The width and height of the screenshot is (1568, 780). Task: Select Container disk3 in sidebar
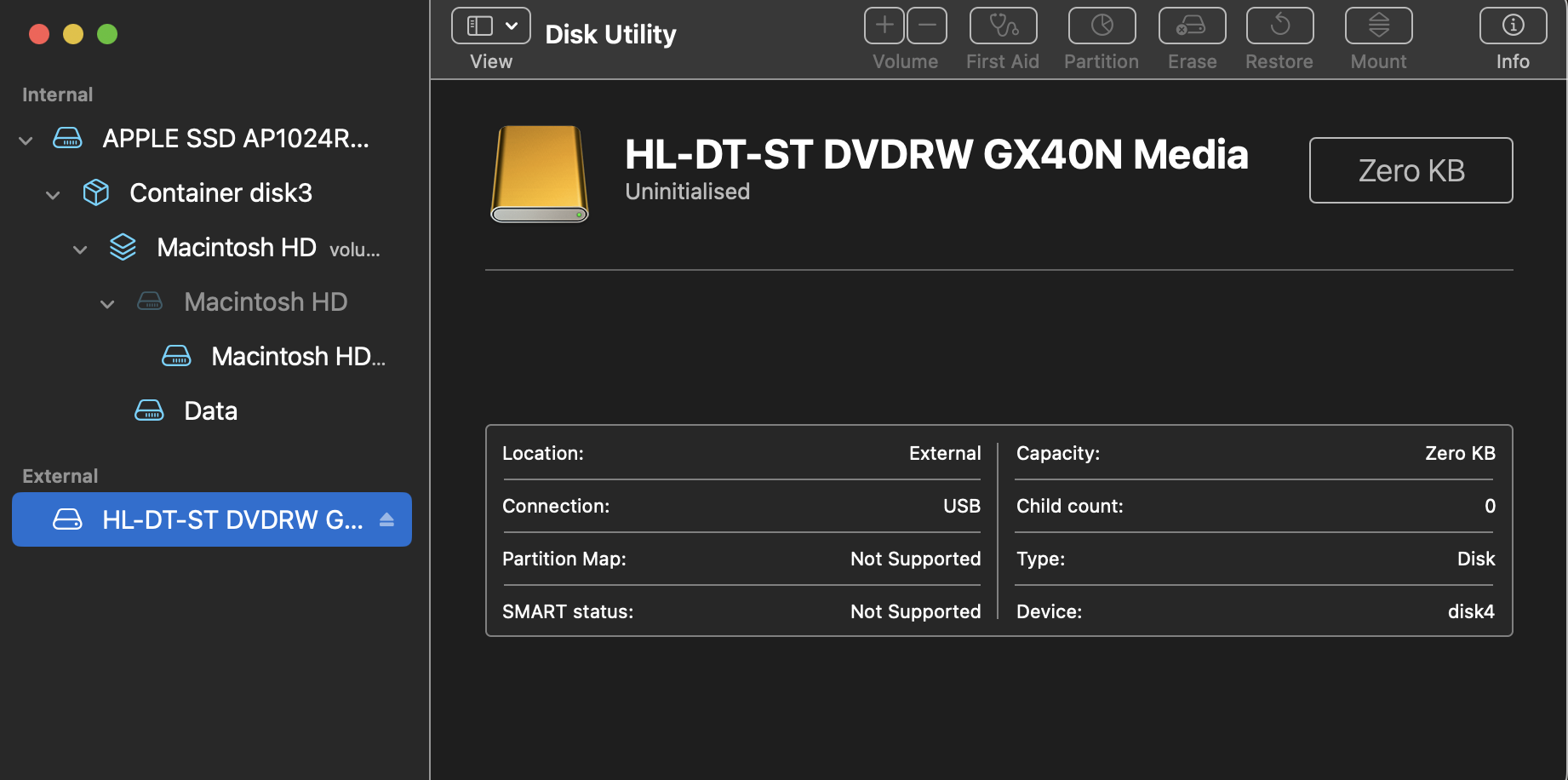212,192
